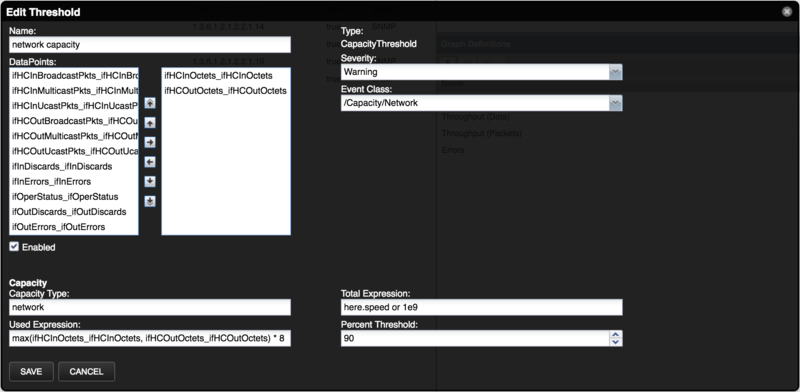Select ifHCInMulticastPkts datapoint in available list
800x392 pixels.
click(x=74, y=91)
